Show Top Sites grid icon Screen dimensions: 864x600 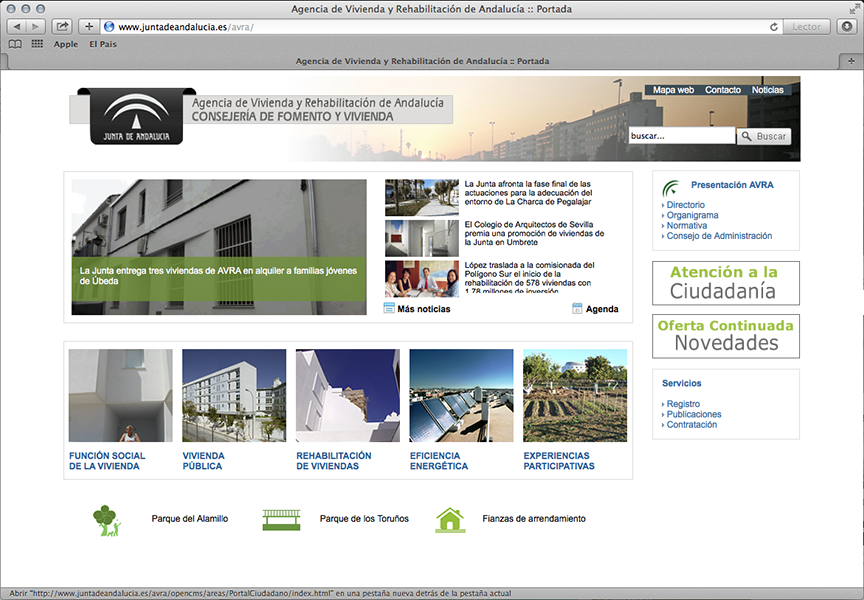37,44
